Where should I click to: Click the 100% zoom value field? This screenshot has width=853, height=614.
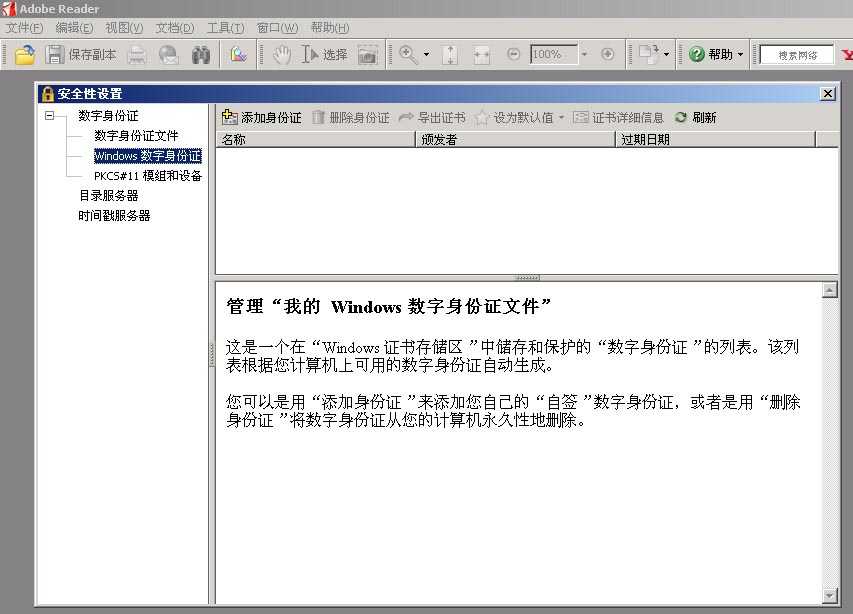point(553,54)
